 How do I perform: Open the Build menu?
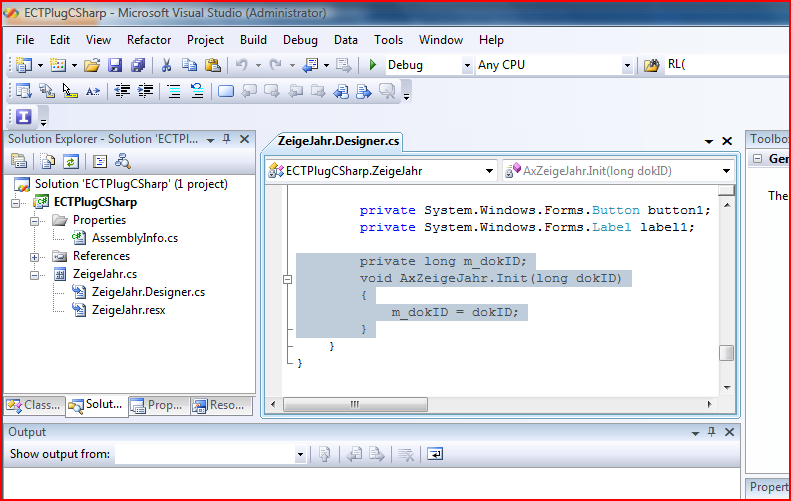253,40
